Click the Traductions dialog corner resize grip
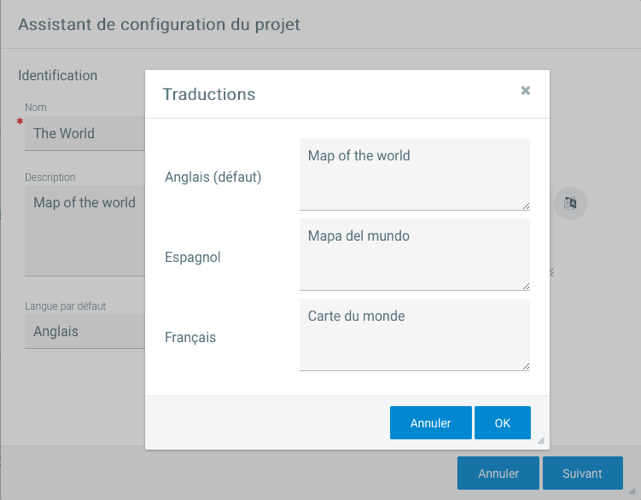 pos(540,441)
